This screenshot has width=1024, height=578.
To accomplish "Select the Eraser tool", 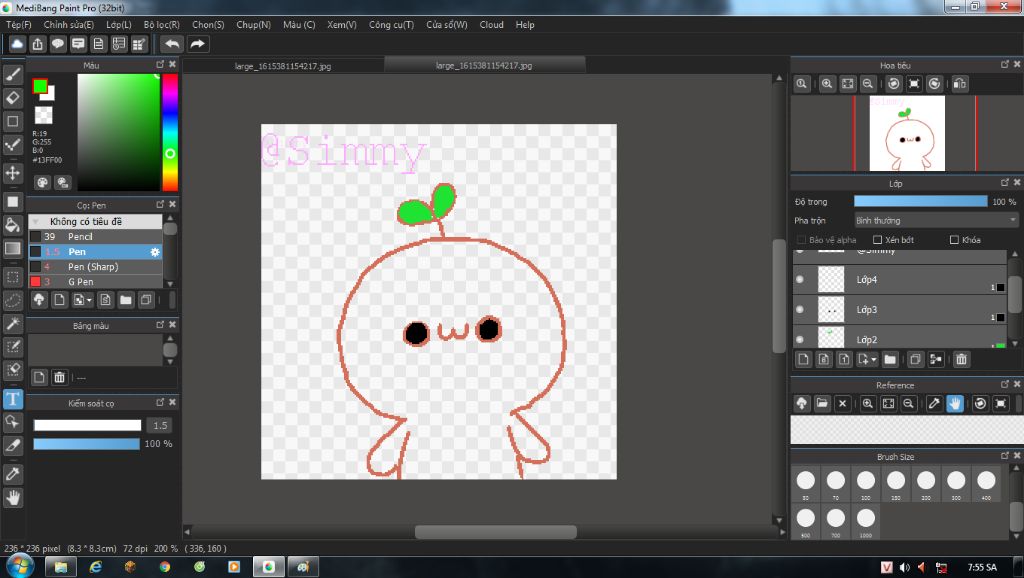I will [x=12, y=98].
